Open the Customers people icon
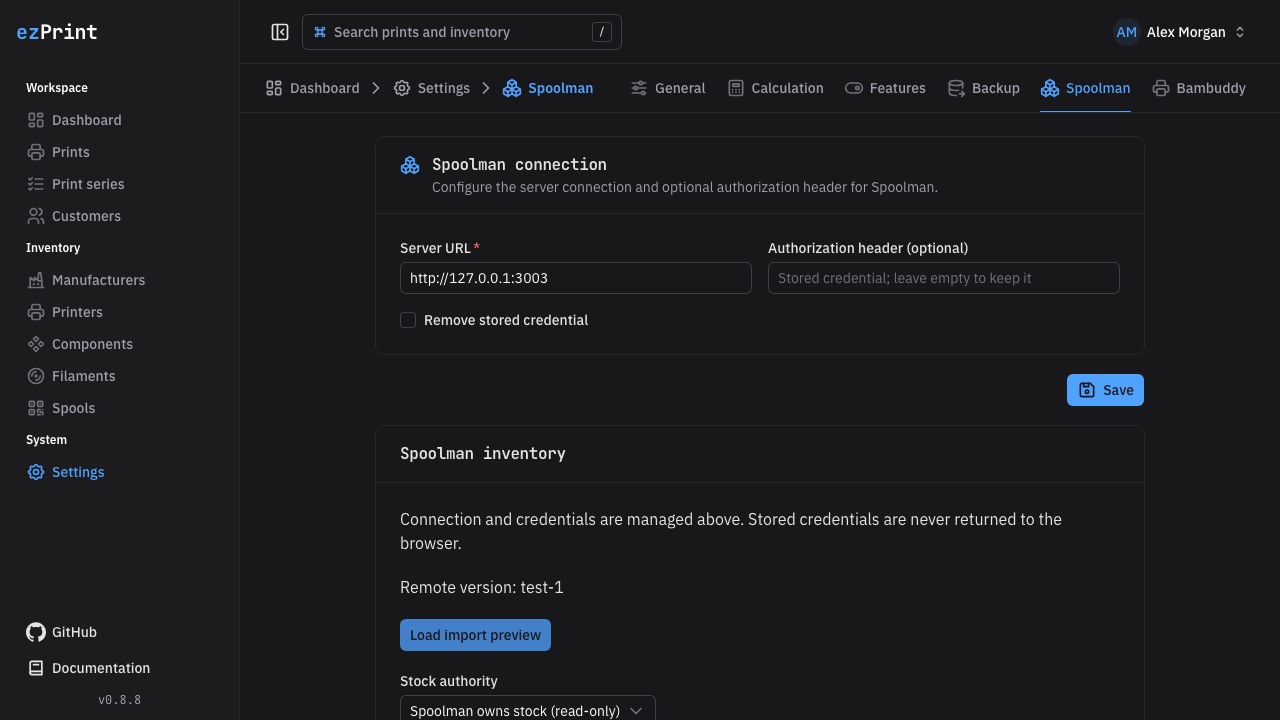The image size is (1280, 720). tap(36, 216)
